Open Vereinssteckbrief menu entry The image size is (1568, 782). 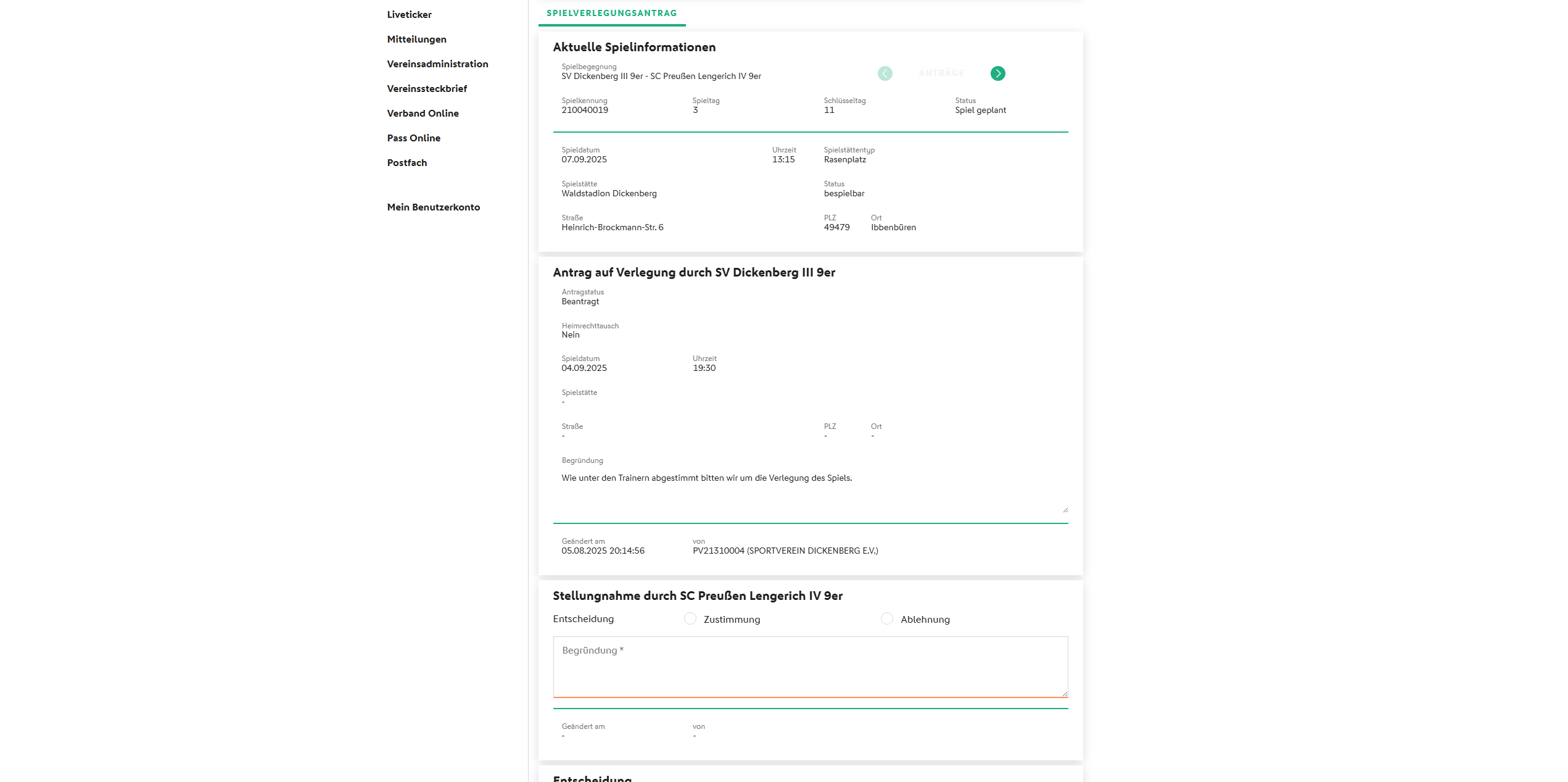pos(427,89)
